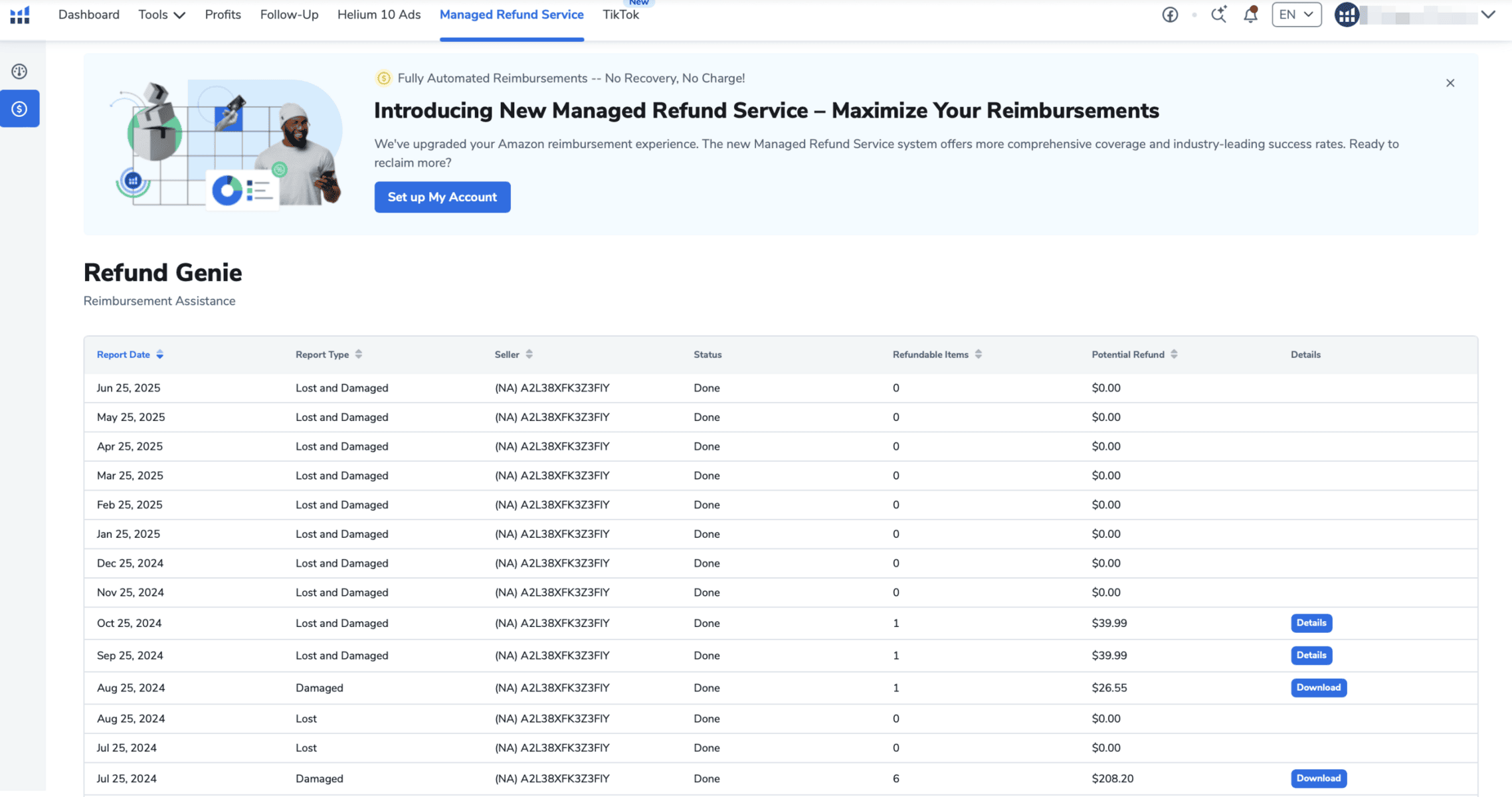Sort table by Report Type
Image resolution: width=1512 pixels, height=797 pixels.
[329, 355]
